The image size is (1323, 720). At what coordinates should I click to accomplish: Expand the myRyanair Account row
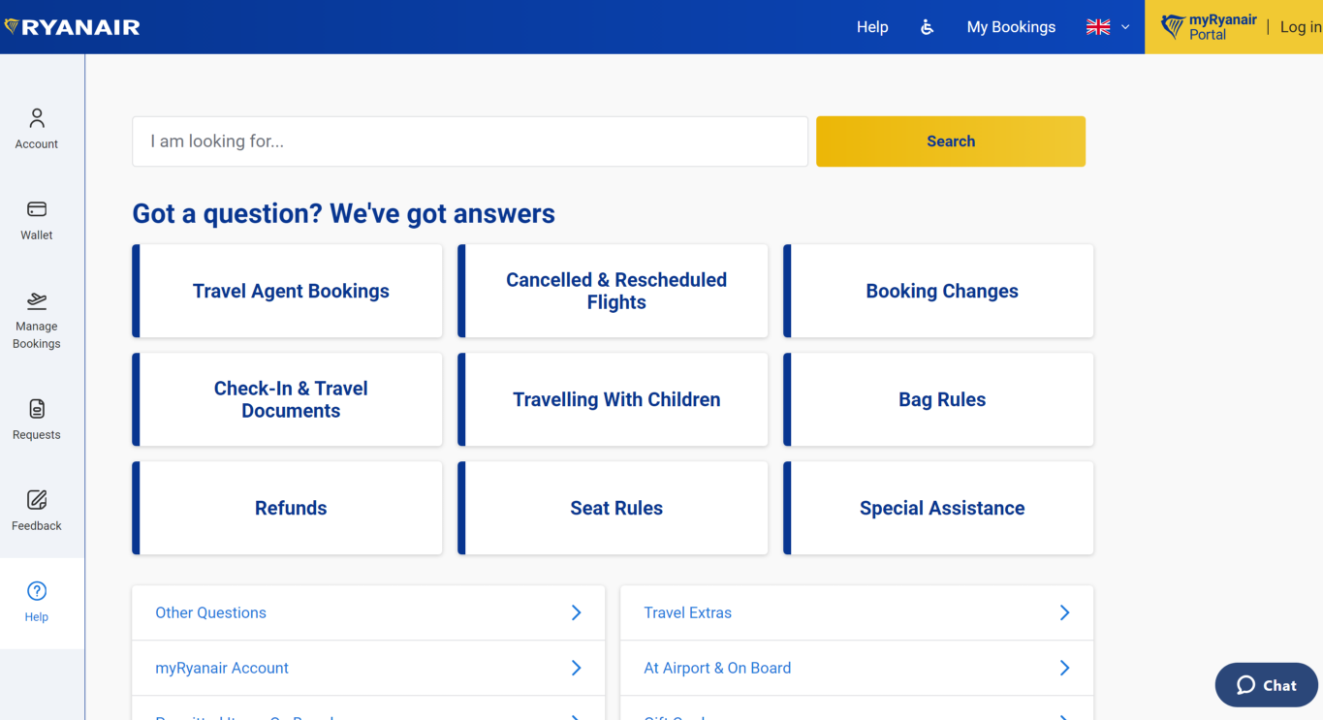coord(368,668)
